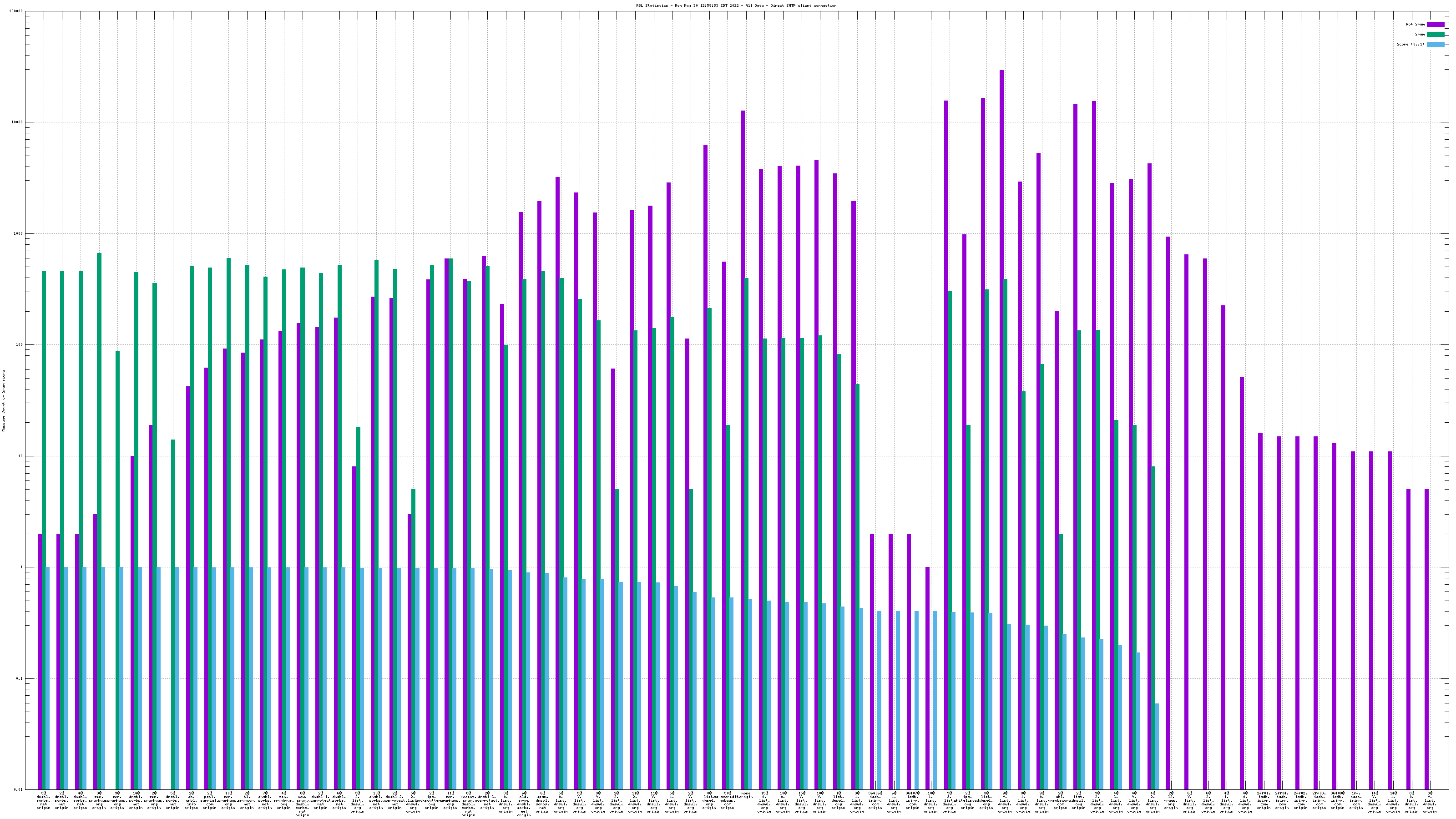The height and width of the screenshot is (819, 1456).
Task: Click the blue Score (0..1) legend swatch
Action: click(x=1435, y=44)
